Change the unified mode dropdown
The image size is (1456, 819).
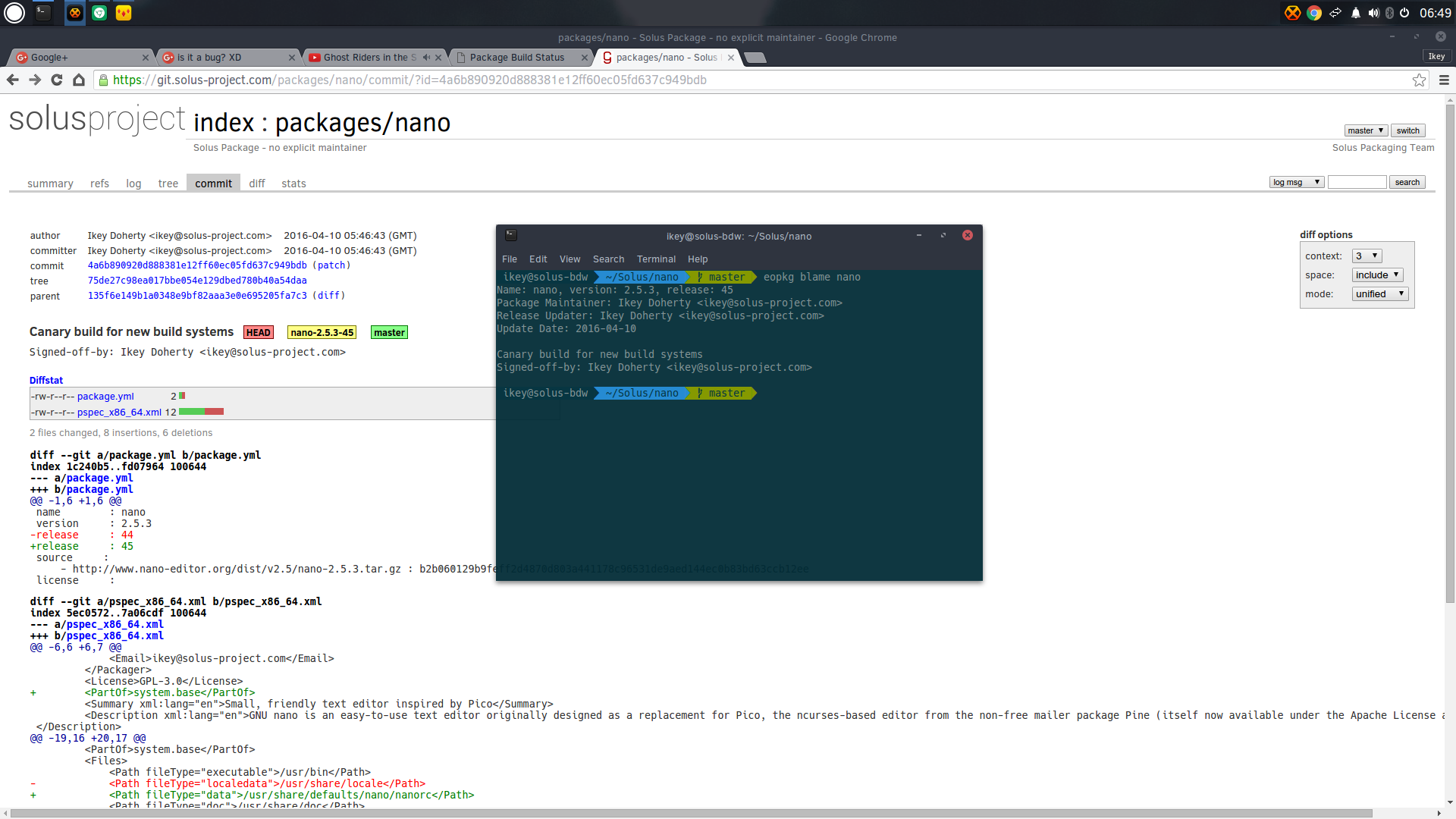pyautogui.click(x=1381, y=294)
